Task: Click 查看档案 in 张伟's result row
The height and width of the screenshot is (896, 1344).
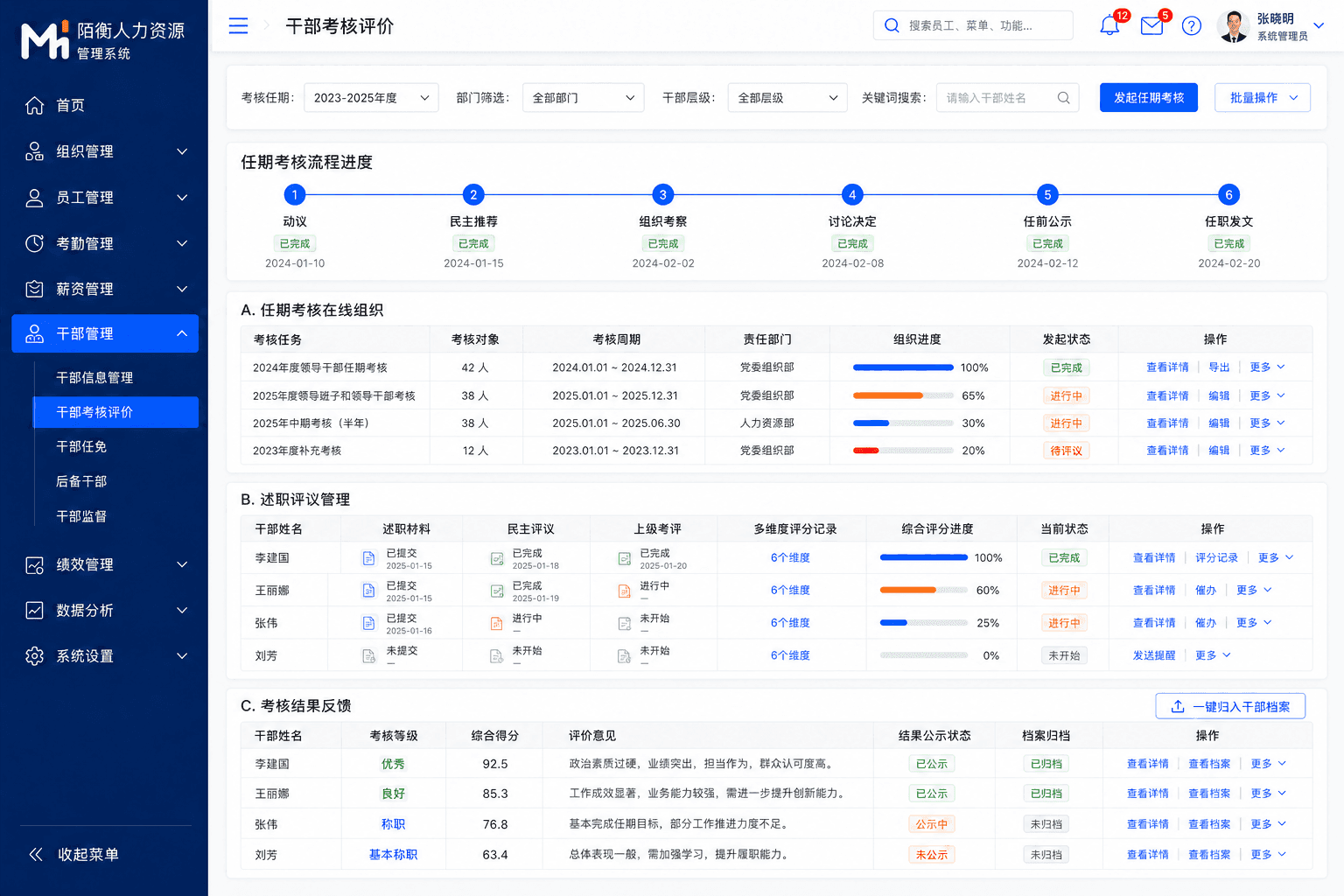Action: 1209,824
